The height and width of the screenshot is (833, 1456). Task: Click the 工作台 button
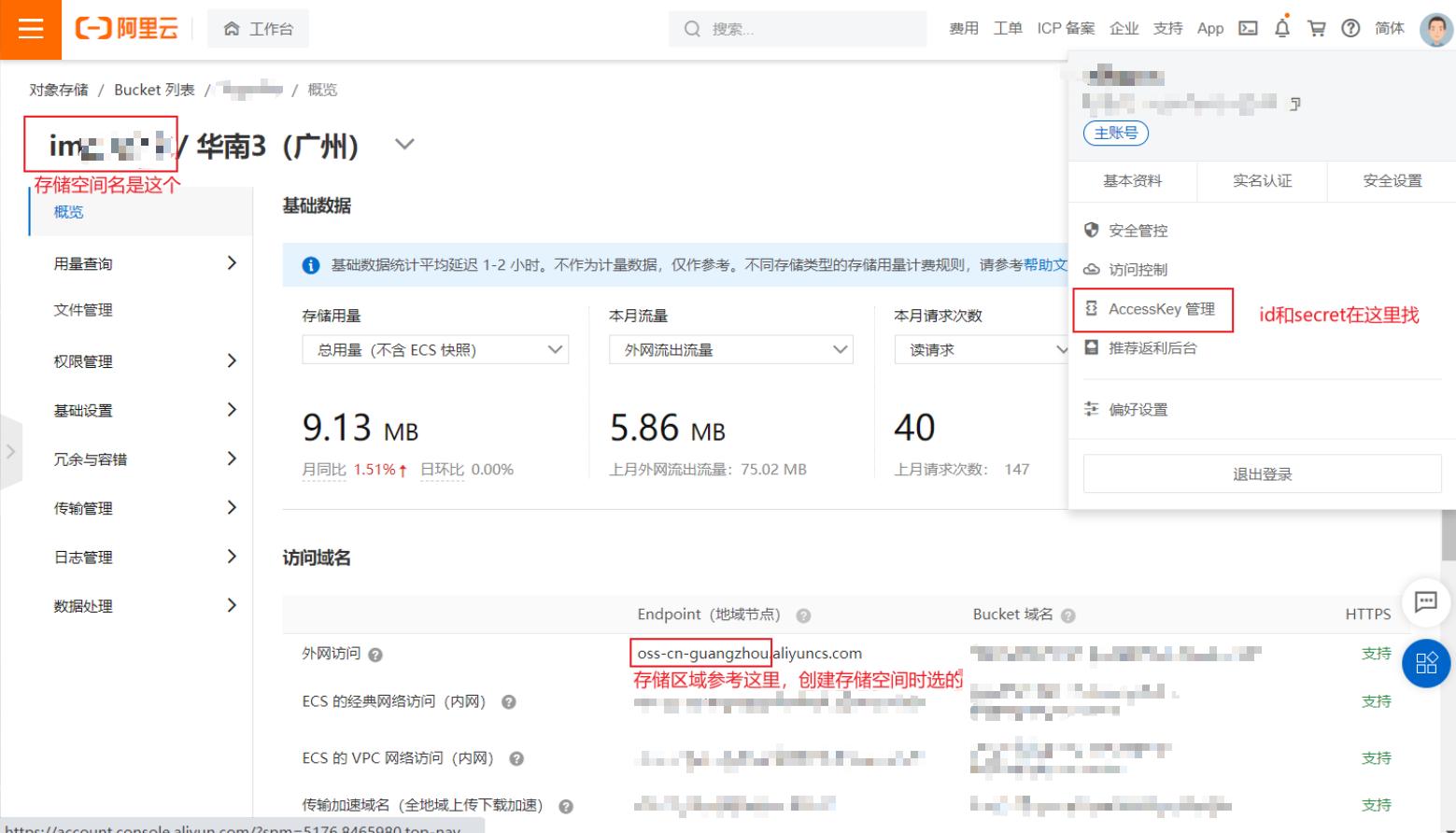[259, 29]
